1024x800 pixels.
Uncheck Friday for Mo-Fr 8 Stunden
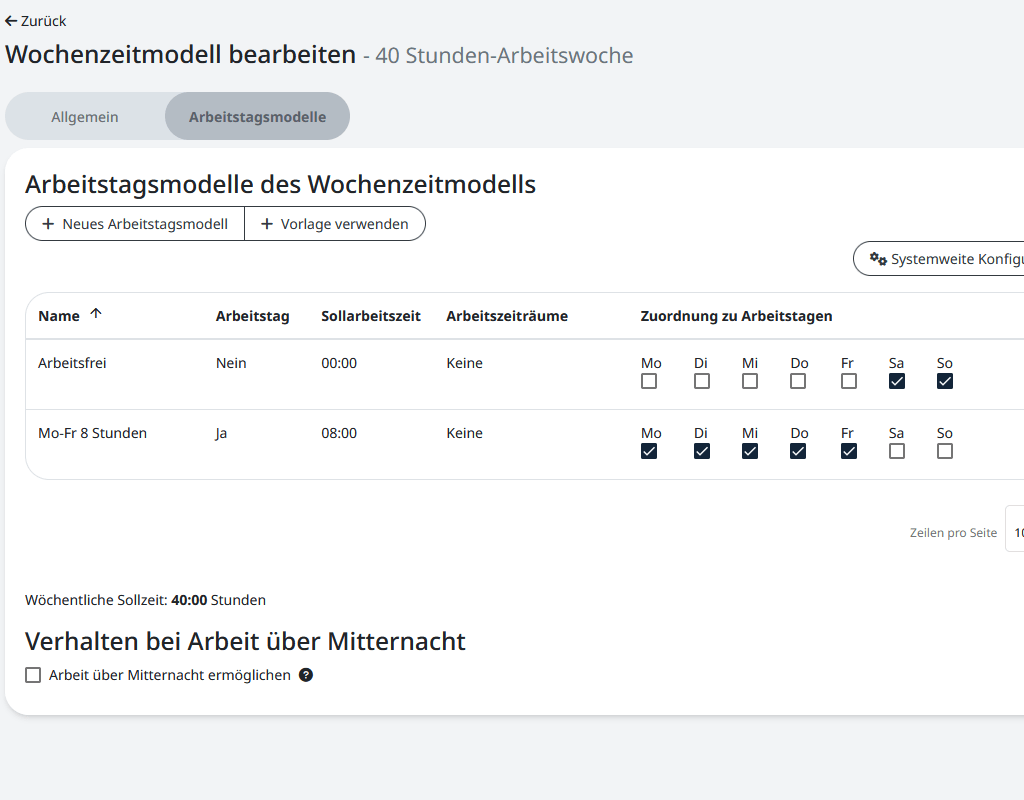click(849, 451)
